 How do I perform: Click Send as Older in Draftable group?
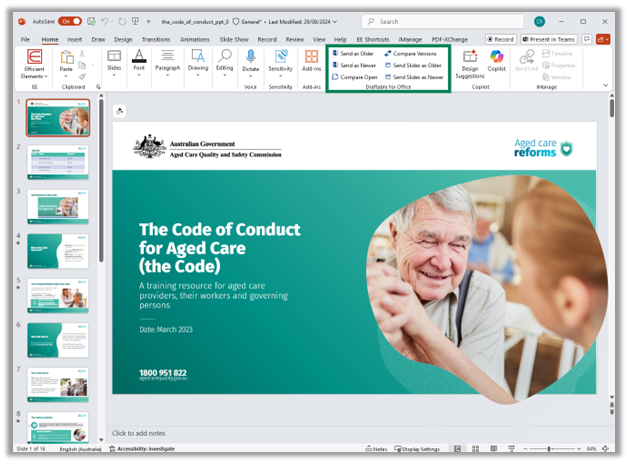pos(353,53)
